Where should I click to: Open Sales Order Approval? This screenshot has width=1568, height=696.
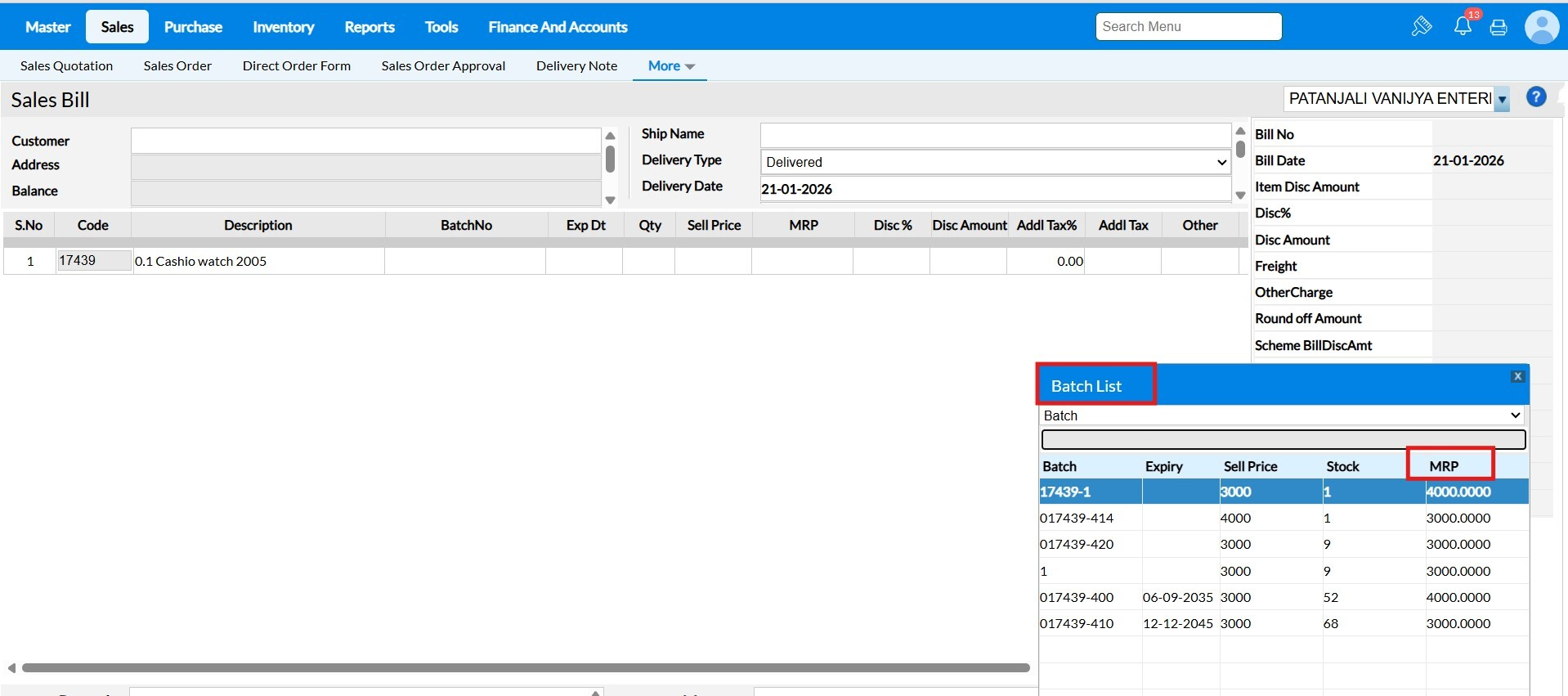coord(443,66)
